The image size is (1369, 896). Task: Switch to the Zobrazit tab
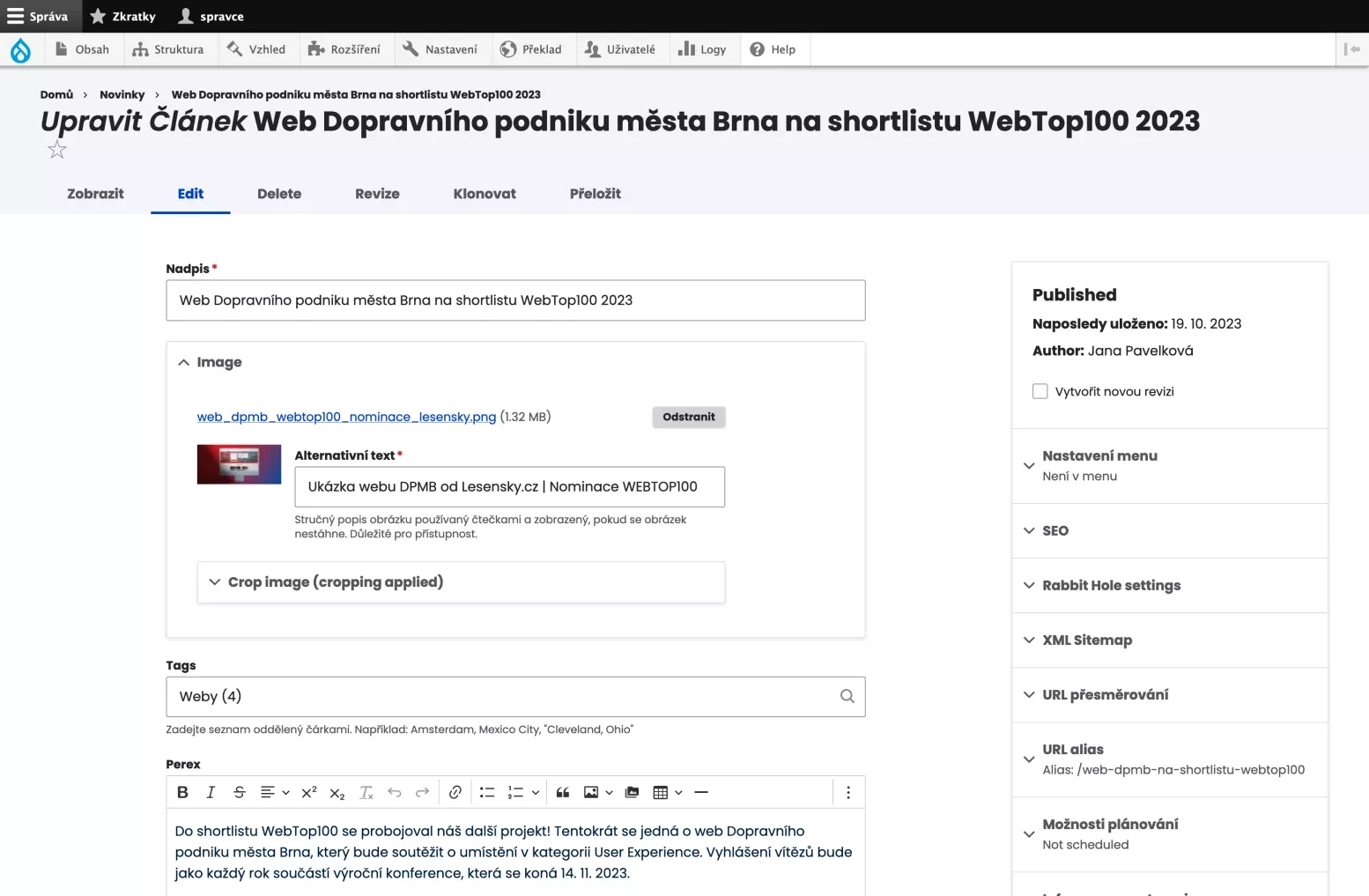click(95, 194)
